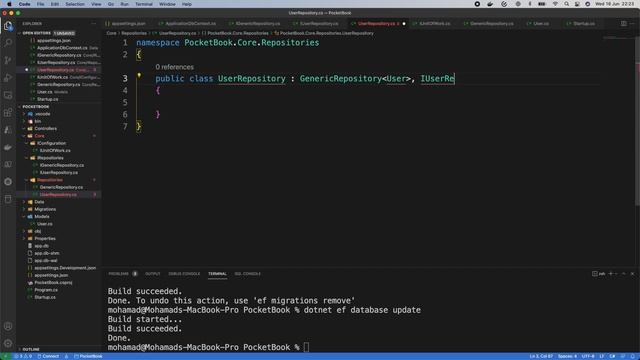This screenshot has height=360, width=640.
Task: Click the Docker whale menu bar icon
Action: pyautogui.click(x=490, y=4)
